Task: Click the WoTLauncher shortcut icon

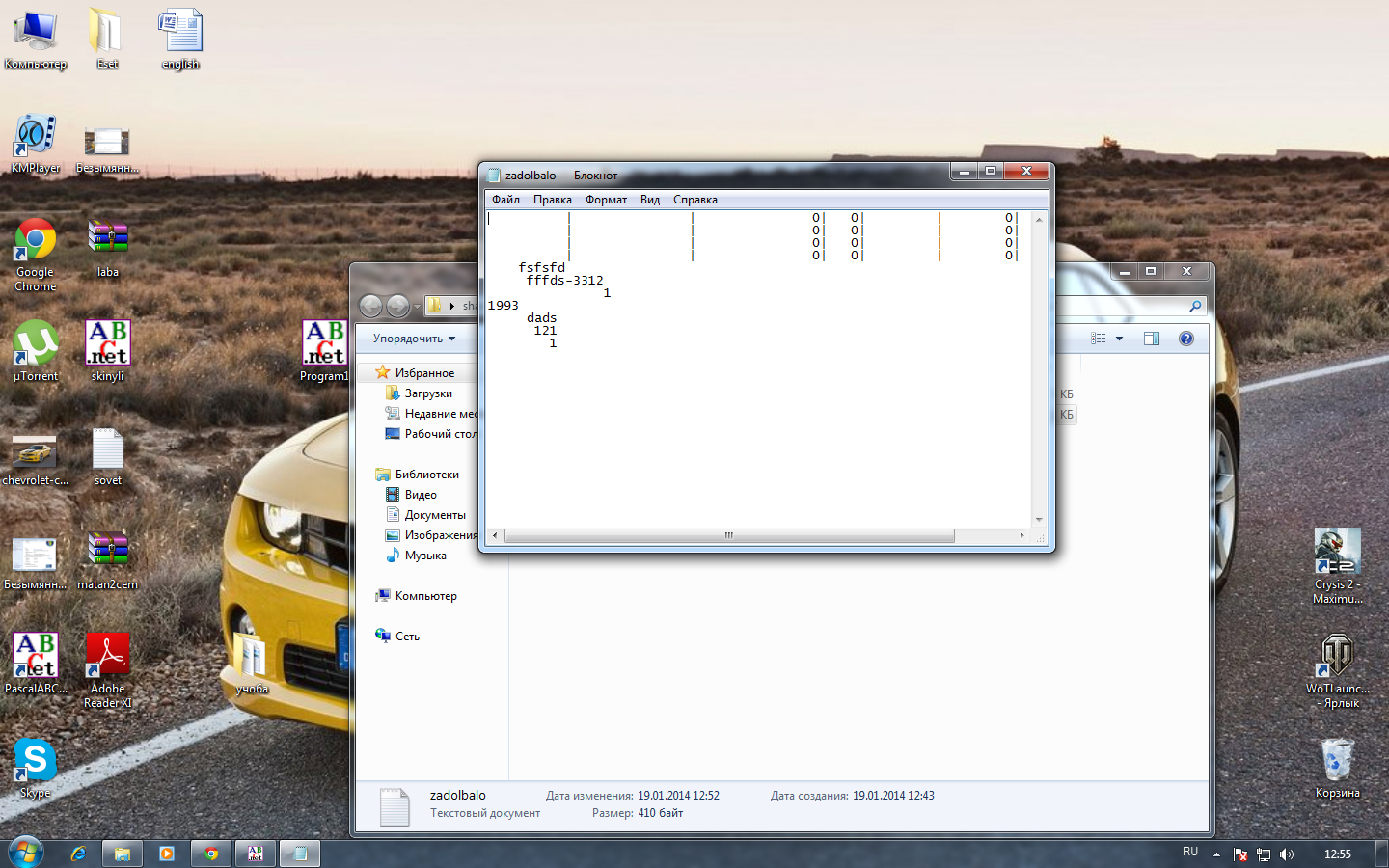Action: tap(1337, 657)
